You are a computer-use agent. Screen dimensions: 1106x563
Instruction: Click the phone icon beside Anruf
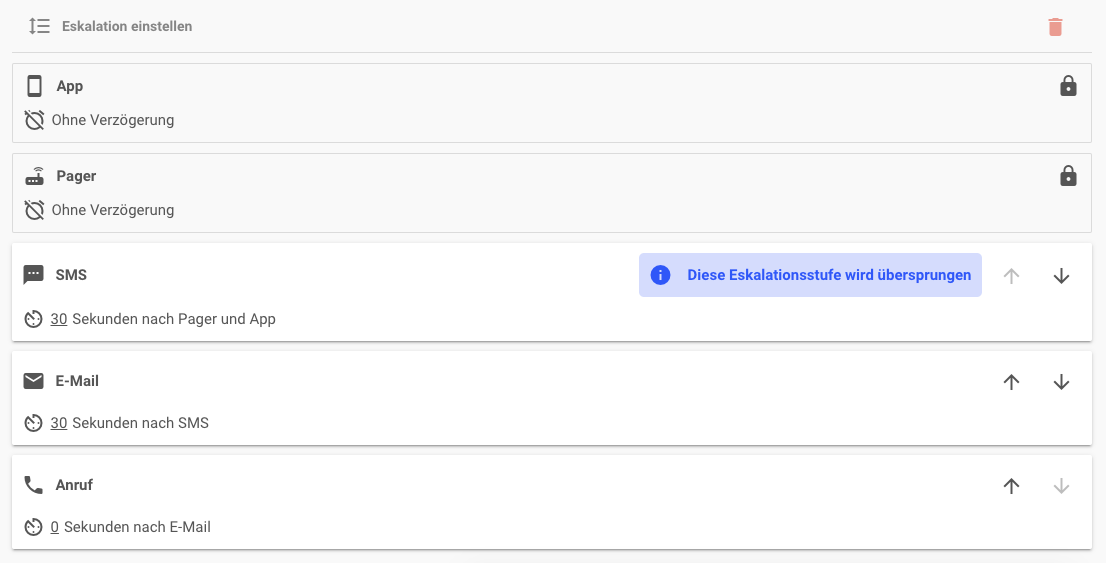34,485
